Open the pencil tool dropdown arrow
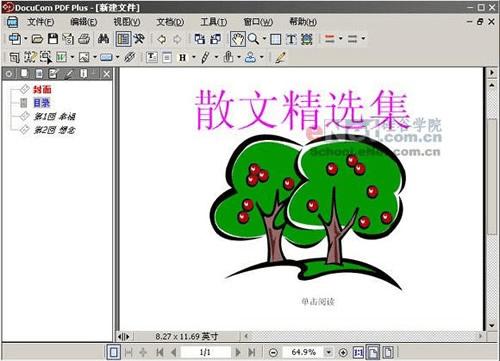The image size is (500, 361). tap(216, 57)
